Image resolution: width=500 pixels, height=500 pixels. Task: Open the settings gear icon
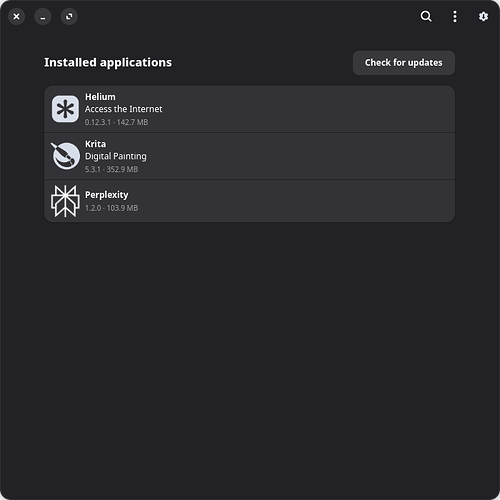[483, 16]
